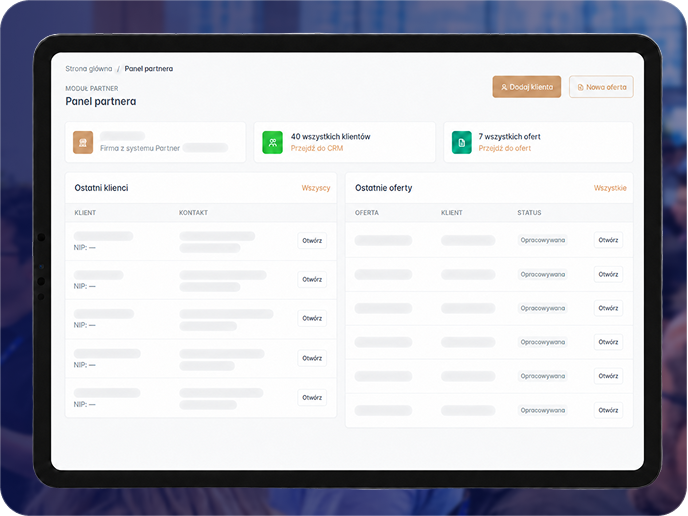Click the OFERTA column header
Viewport: 688px width, 516px height.
[367, 212]
